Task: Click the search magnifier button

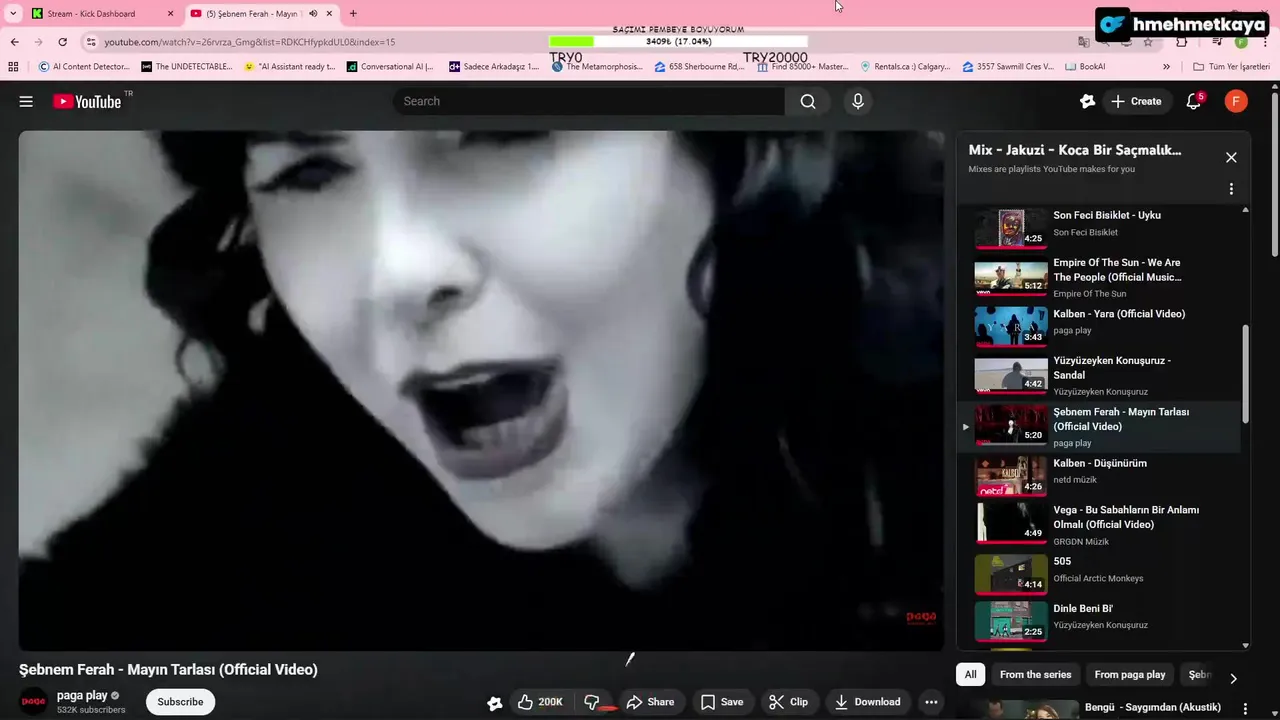Action: [x=808, y=101]
